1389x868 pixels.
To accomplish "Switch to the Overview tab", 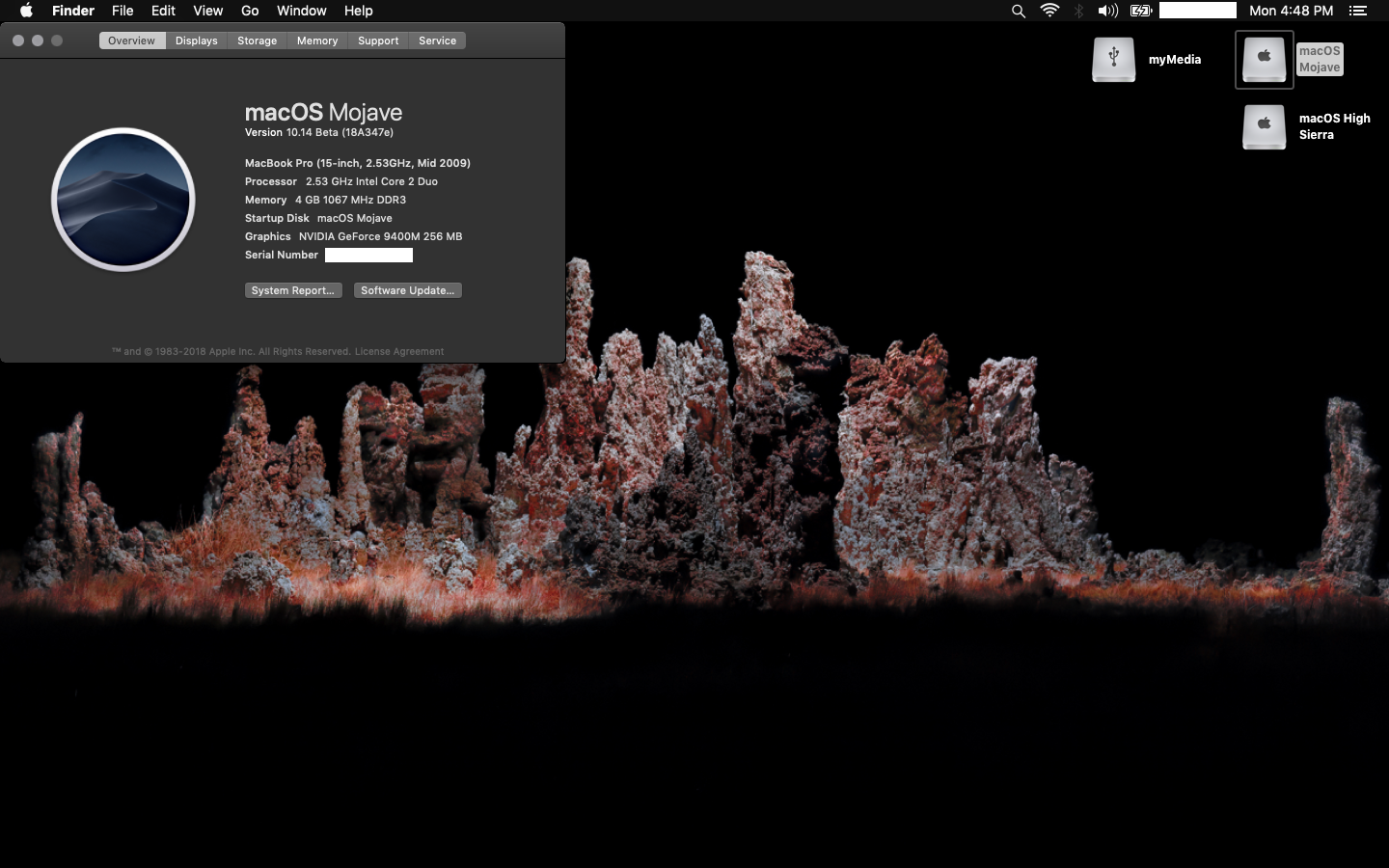I will pyautogui.click(x=131, y=41).
